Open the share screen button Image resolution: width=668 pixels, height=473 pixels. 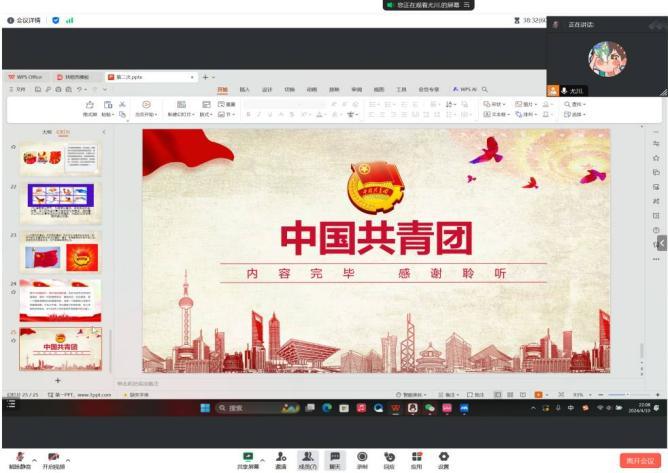248,460
